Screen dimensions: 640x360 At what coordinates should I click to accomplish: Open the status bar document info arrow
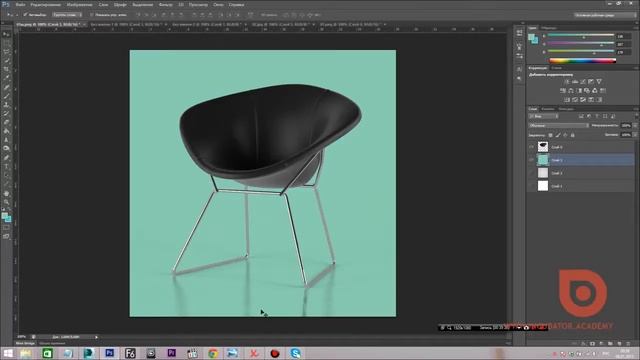tap(96, 337)
